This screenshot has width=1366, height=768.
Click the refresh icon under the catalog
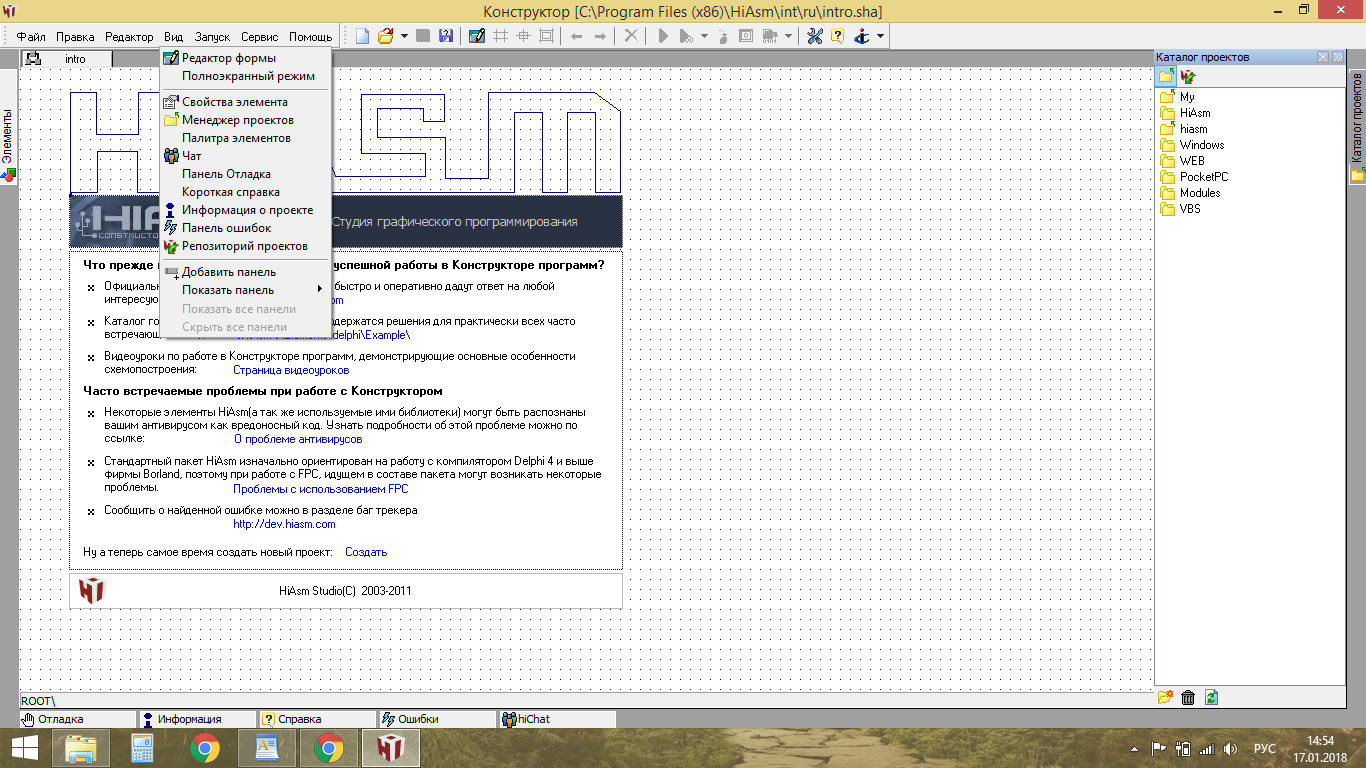pyautogui.click(x=1211, y=698)
